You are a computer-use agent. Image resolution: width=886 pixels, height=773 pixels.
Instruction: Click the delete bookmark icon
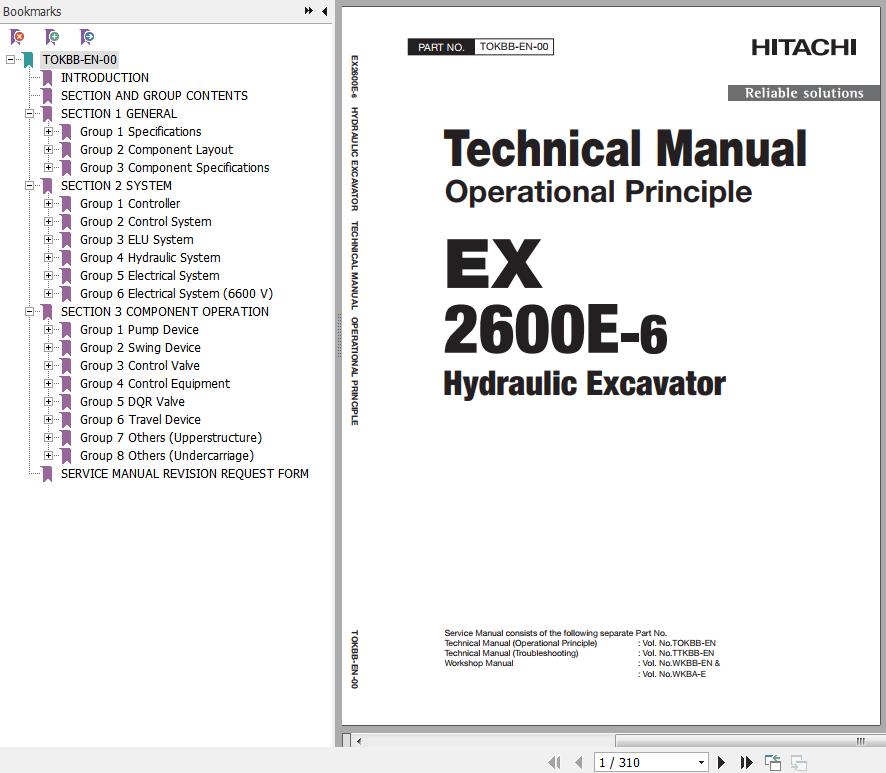tap(17, 37)
